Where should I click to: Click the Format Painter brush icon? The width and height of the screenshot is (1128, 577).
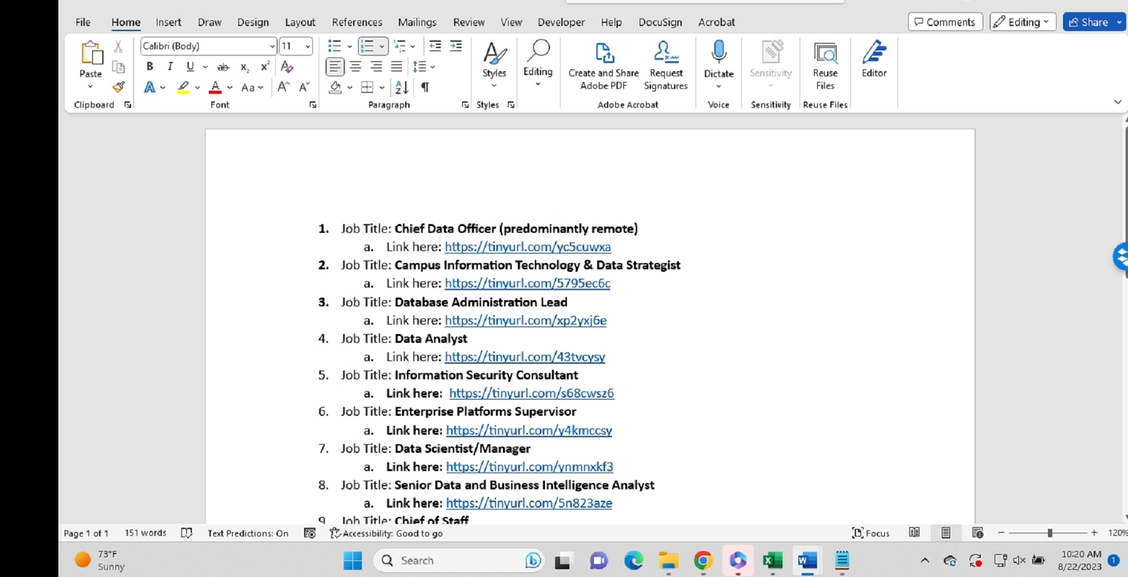click(x=118, y=87)
